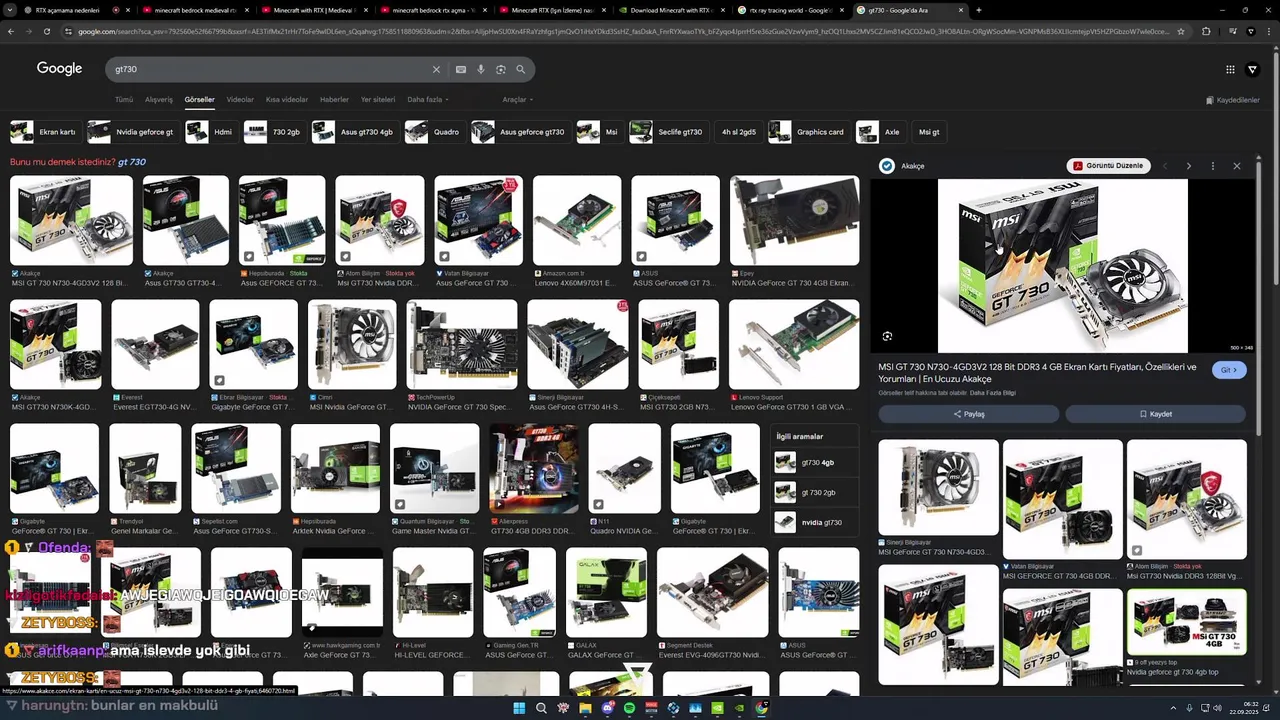Select the Asus gt730 4gb chip
The width and height of the screenshot is (1280, 720).
click(x=354, y=132)
